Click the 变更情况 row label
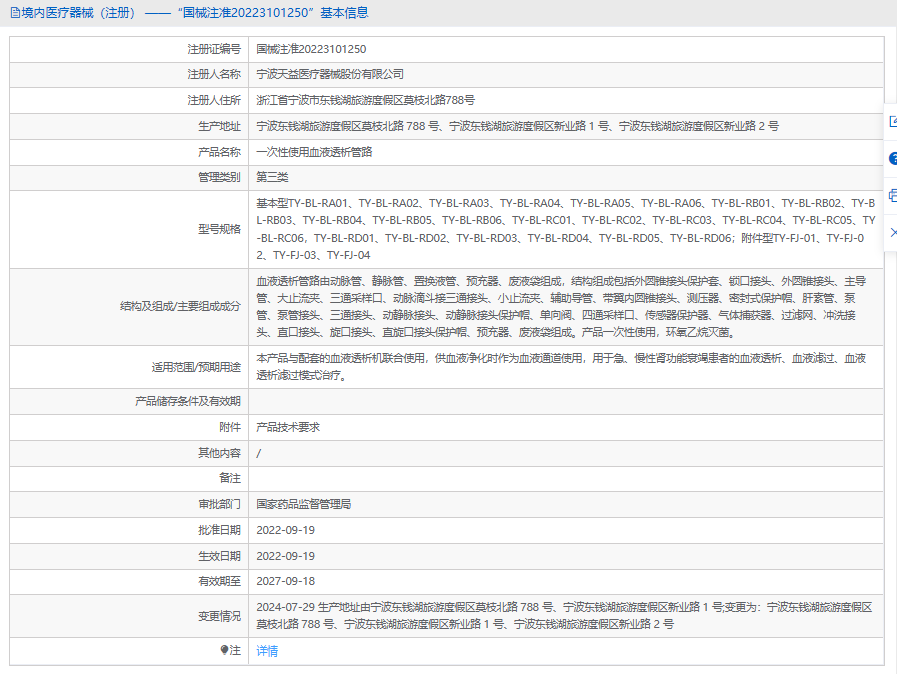897x674 pixels. 219,616
